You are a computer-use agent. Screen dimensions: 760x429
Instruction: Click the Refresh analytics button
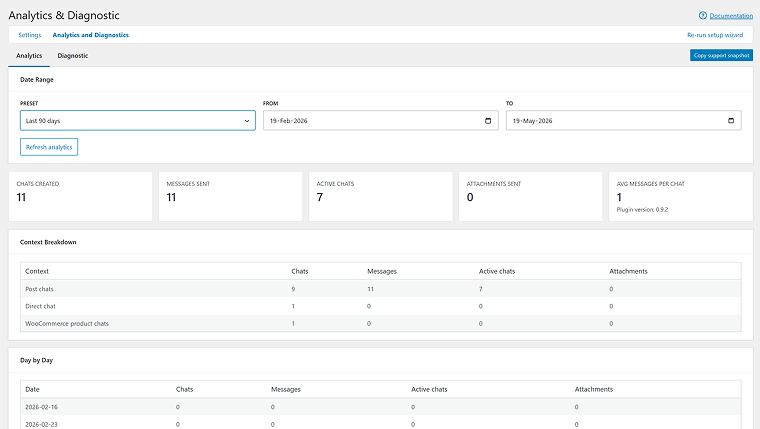[x=49, y=147]
